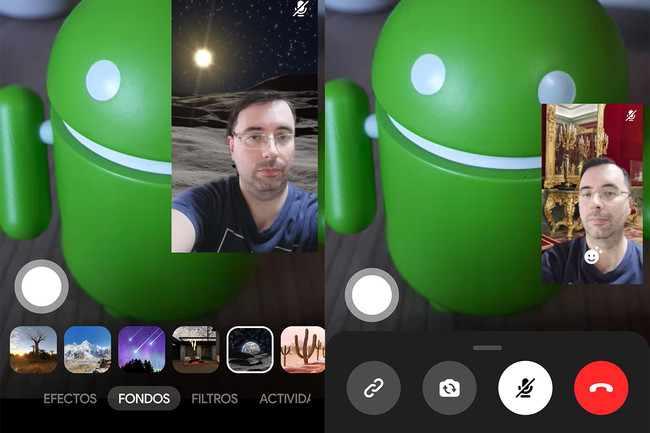The height and width of the screenshot is (433, 650).
Task: Select the modern house background thumbnail
Action: 196,350
